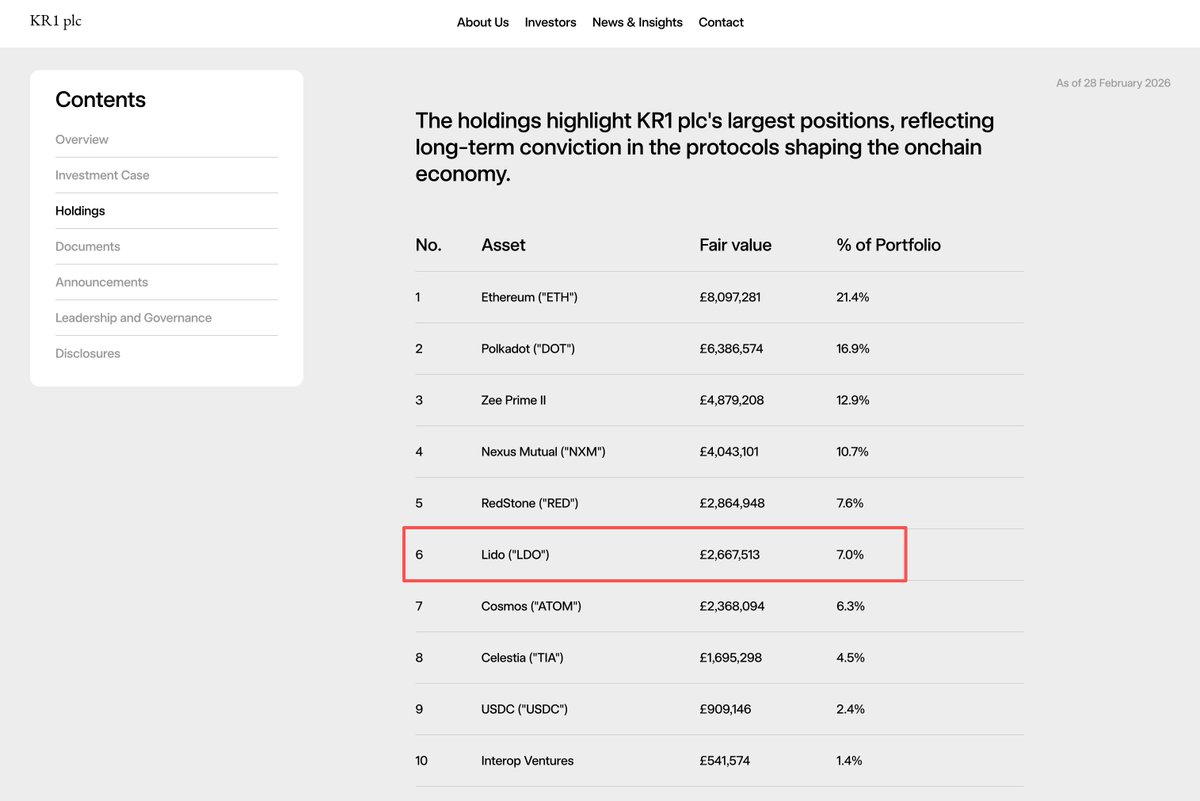1200x801 pixels.
Task: Click the Fair value column header
Action: (735, 245)
